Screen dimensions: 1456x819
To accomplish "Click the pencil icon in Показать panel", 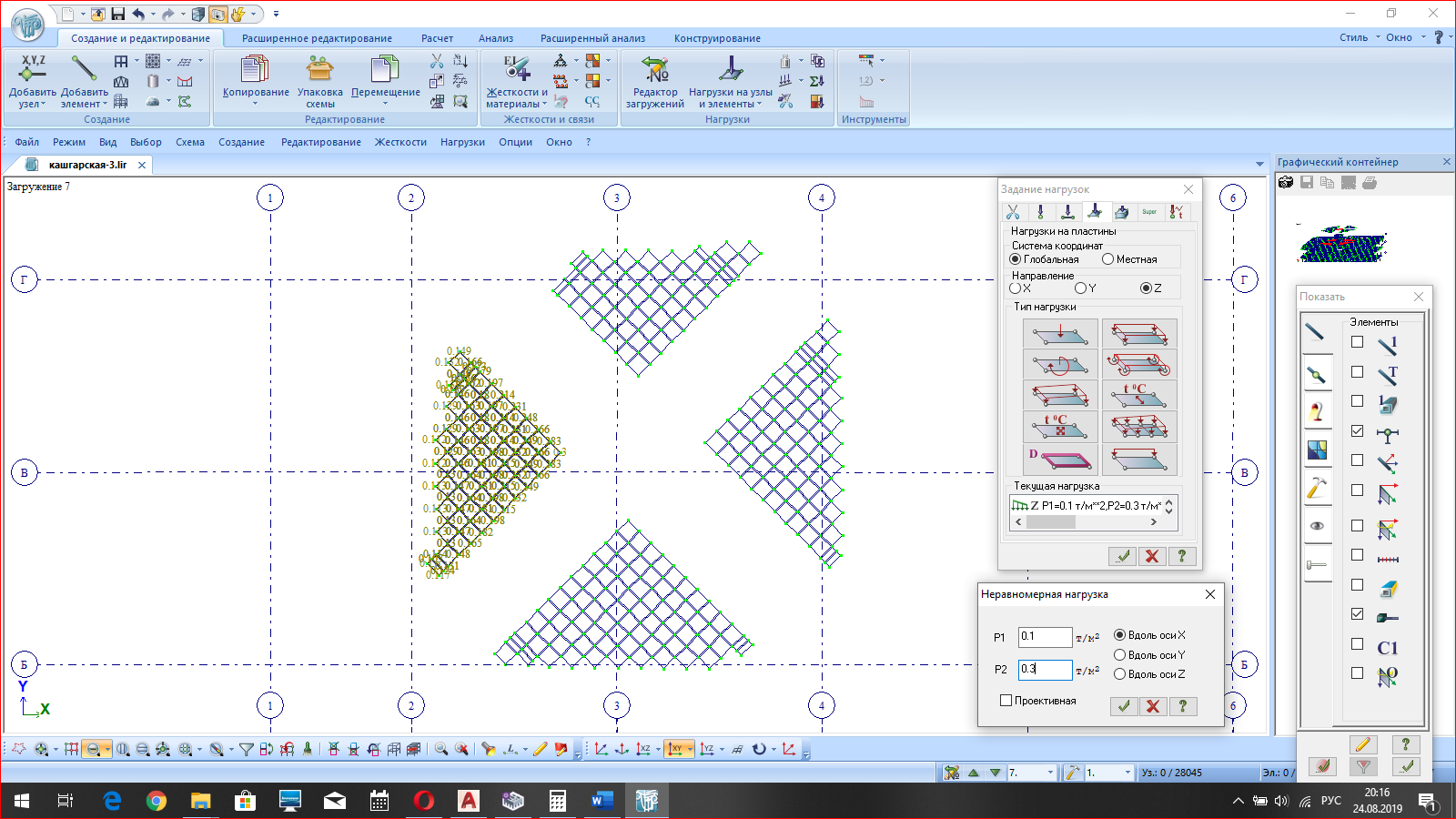I will pos(1361,744).
